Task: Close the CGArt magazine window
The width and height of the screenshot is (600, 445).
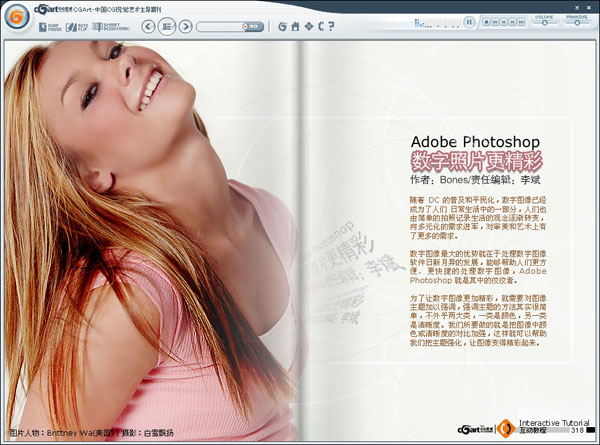Action: pos(589,8)
